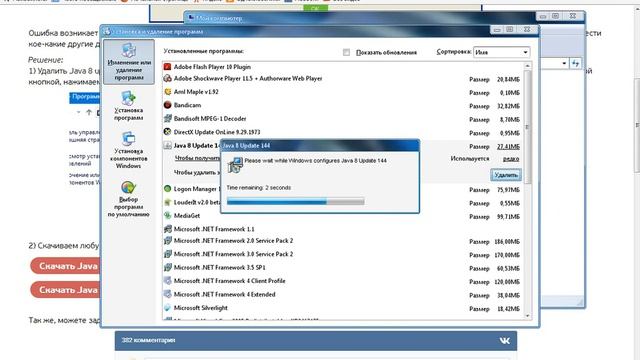Click 382 comments header text

pos(149,340)
